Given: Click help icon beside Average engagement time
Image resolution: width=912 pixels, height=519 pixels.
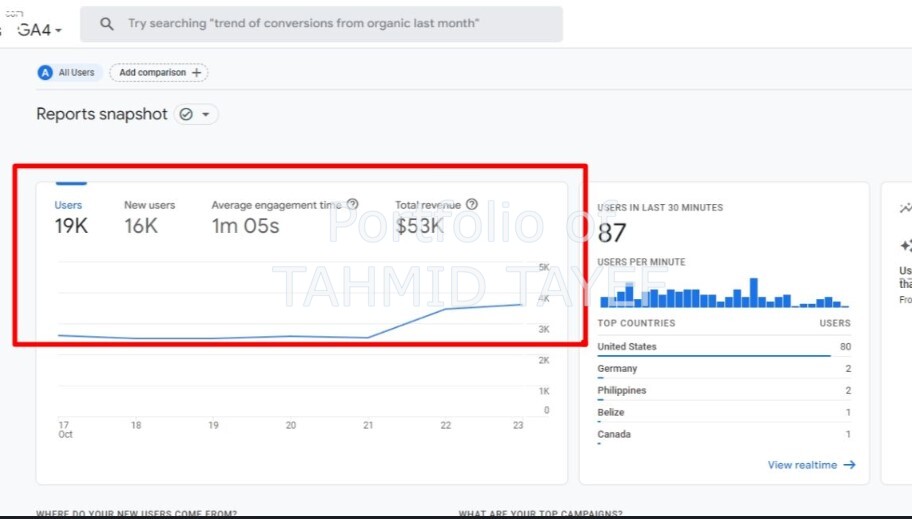Looking at the screenshot, I should click(x=352, y=204).
